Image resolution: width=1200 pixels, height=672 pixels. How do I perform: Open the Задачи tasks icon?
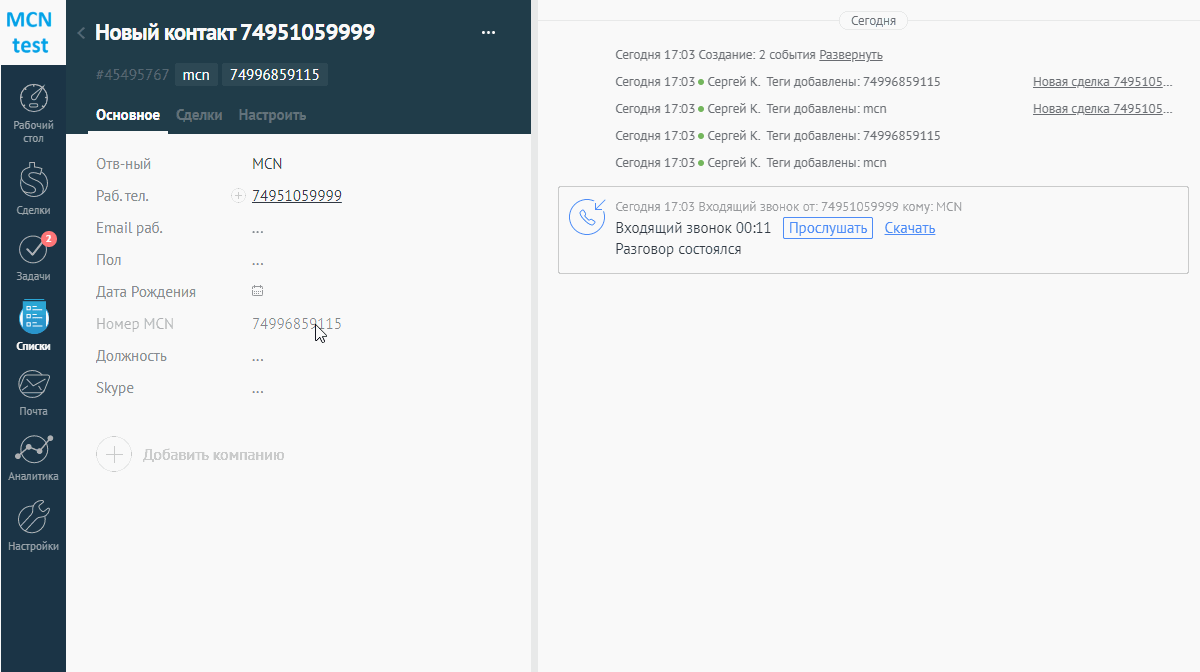33,250
